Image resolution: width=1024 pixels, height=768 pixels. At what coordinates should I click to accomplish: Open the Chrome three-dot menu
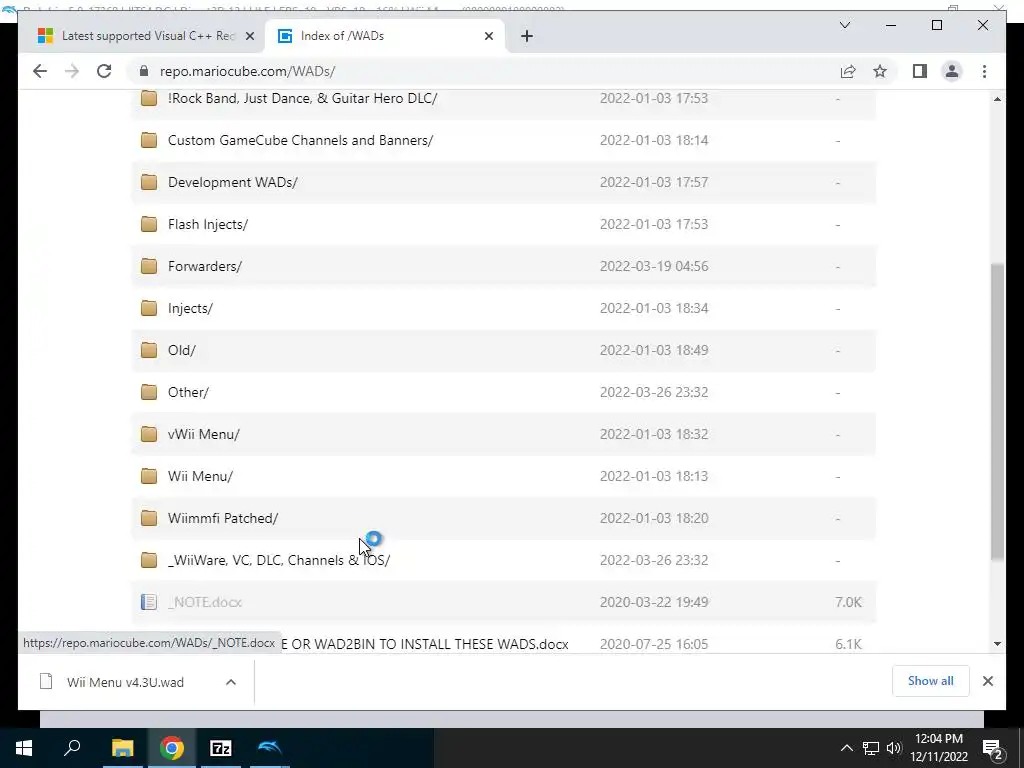[x=984, y=71]
